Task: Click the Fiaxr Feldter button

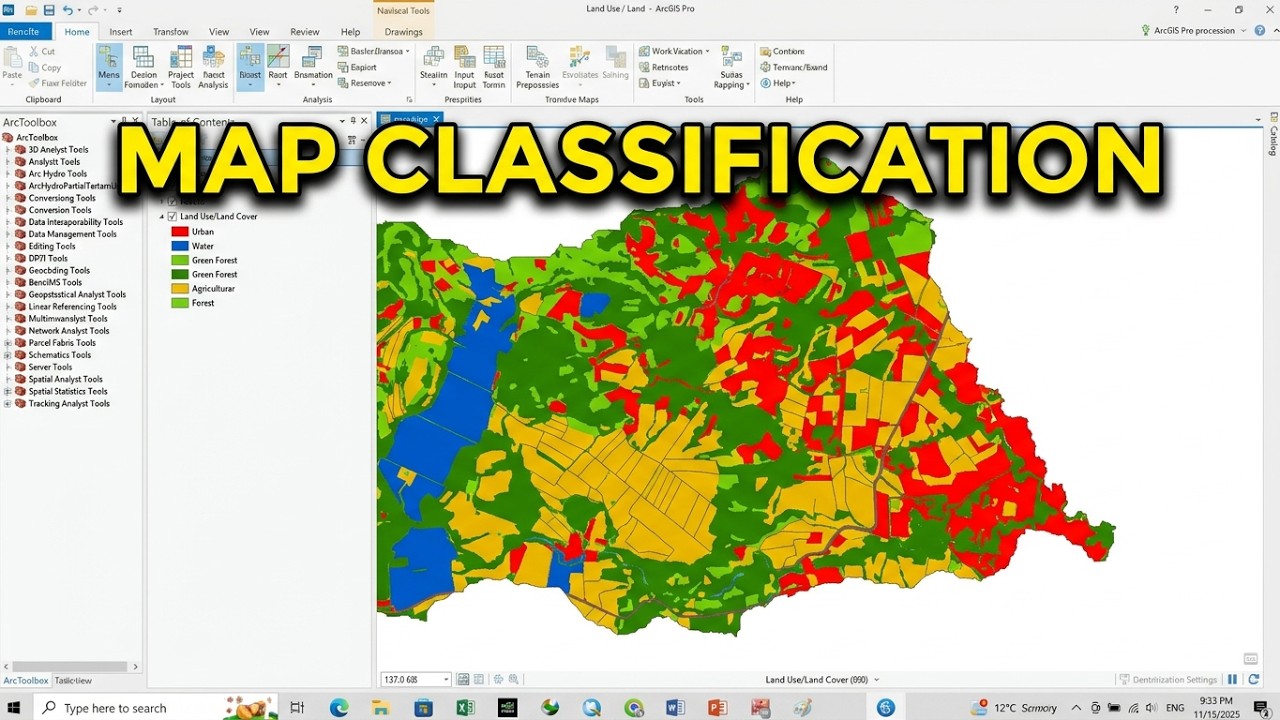Action: click(57, 84)
